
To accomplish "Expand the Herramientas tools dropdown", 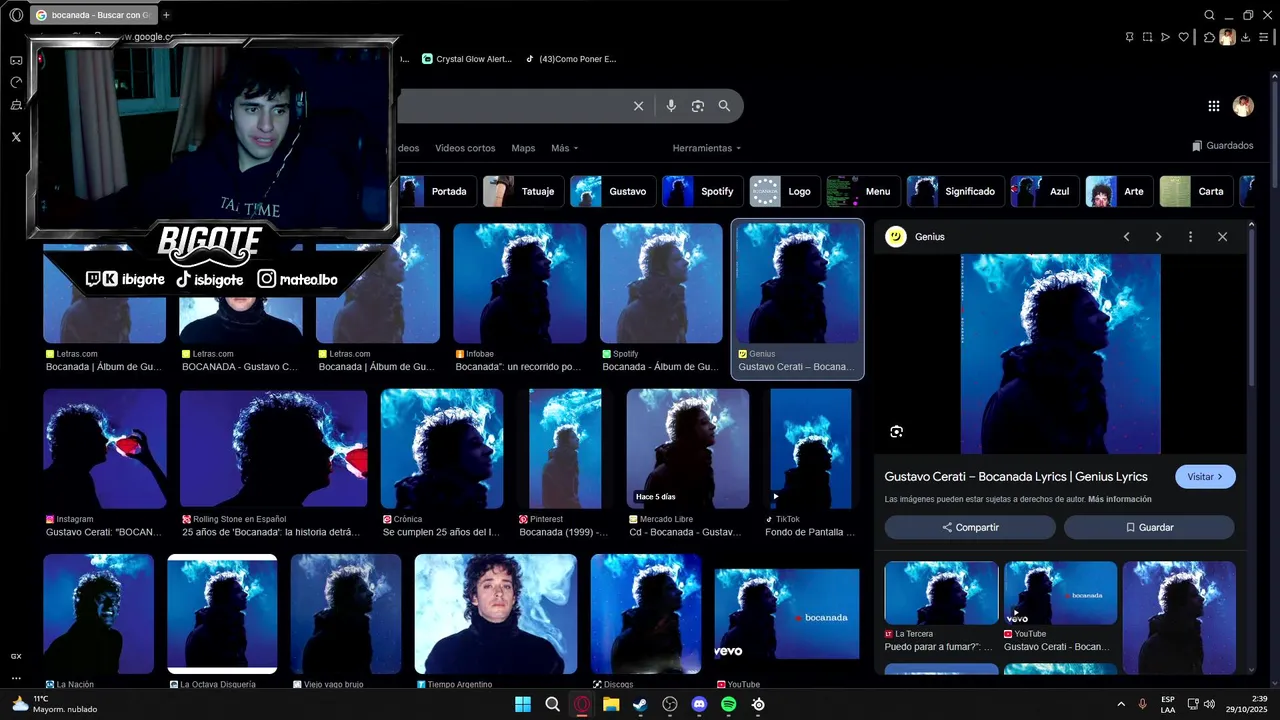I will 707,148.
